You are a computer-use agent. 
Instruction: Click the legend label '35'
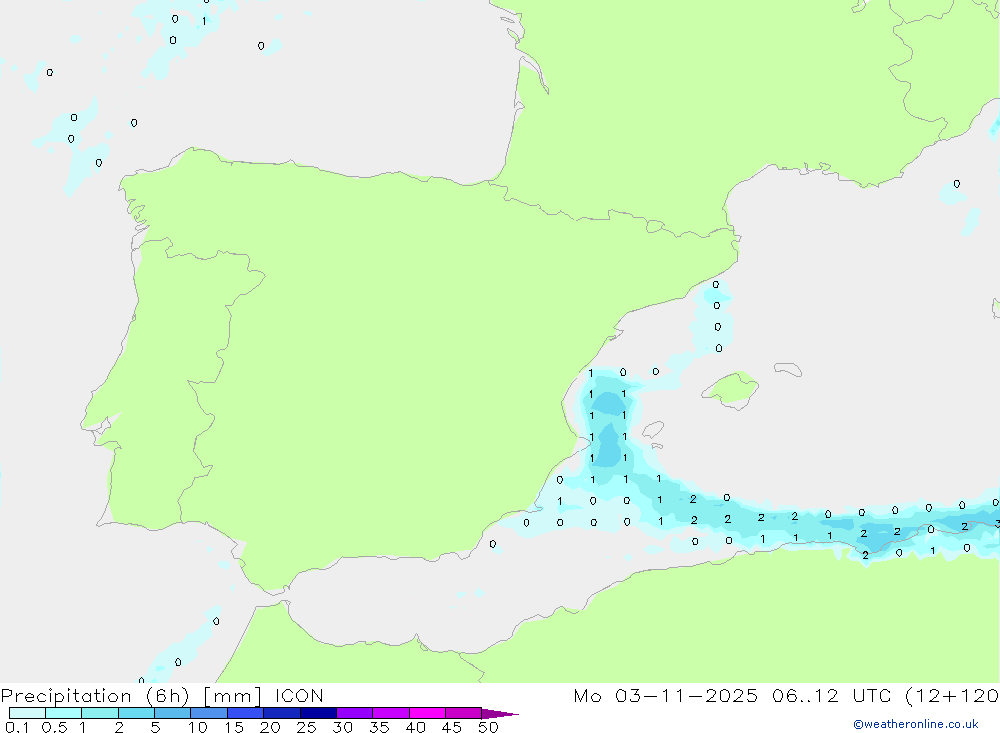click(379, 727)
